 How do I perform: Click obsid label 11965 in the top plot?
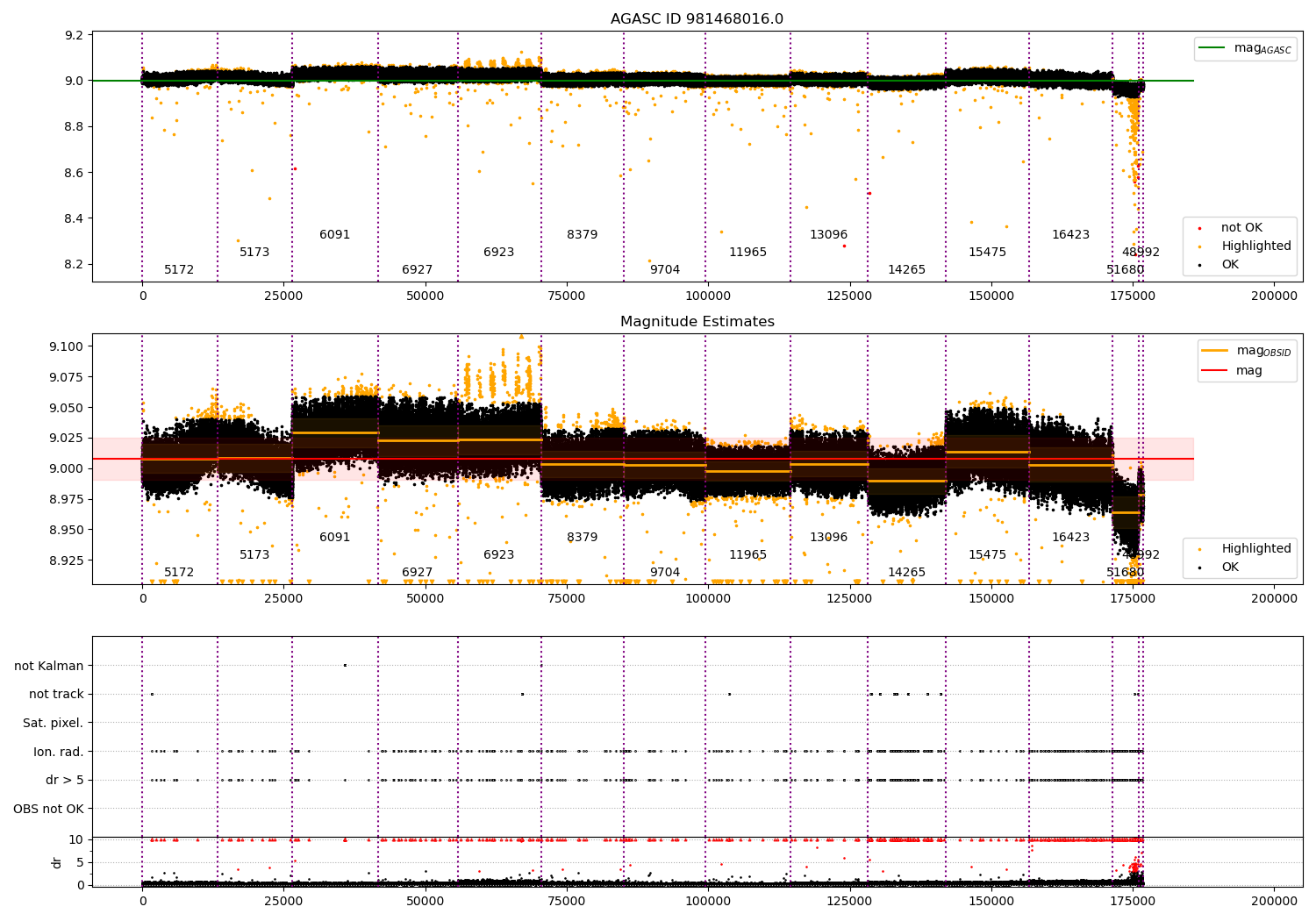pyautogui.click(x=747, y=253)
